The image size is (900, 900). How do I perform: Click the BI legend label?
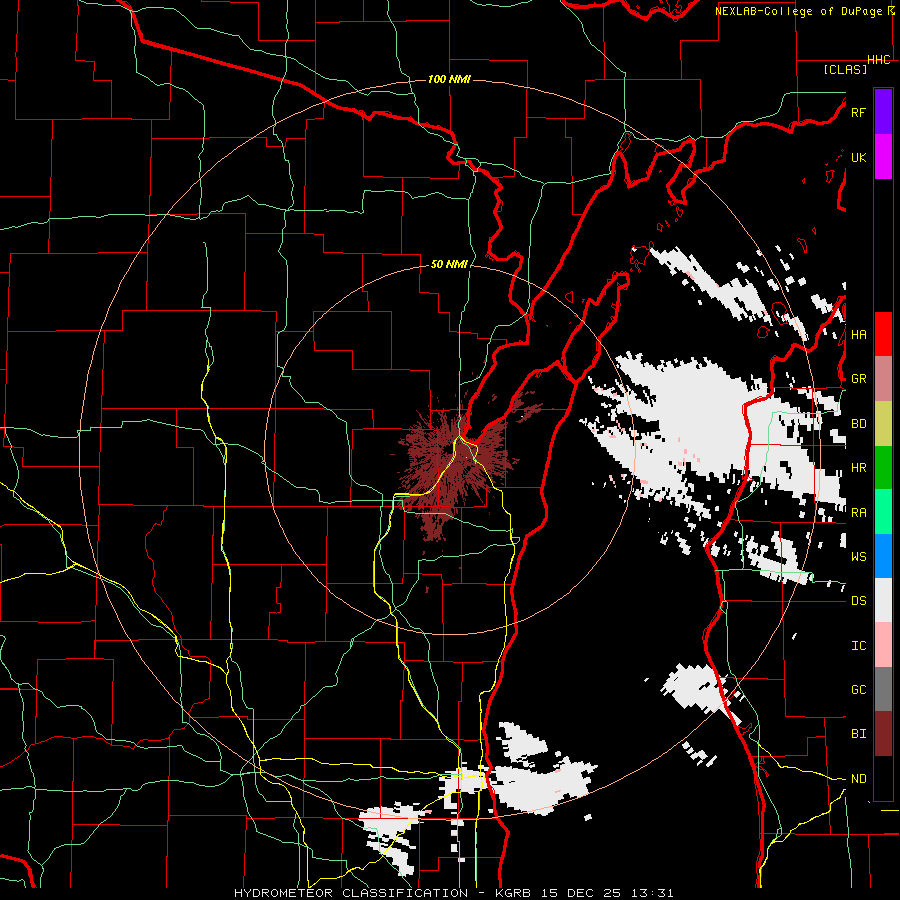(858, 734)
